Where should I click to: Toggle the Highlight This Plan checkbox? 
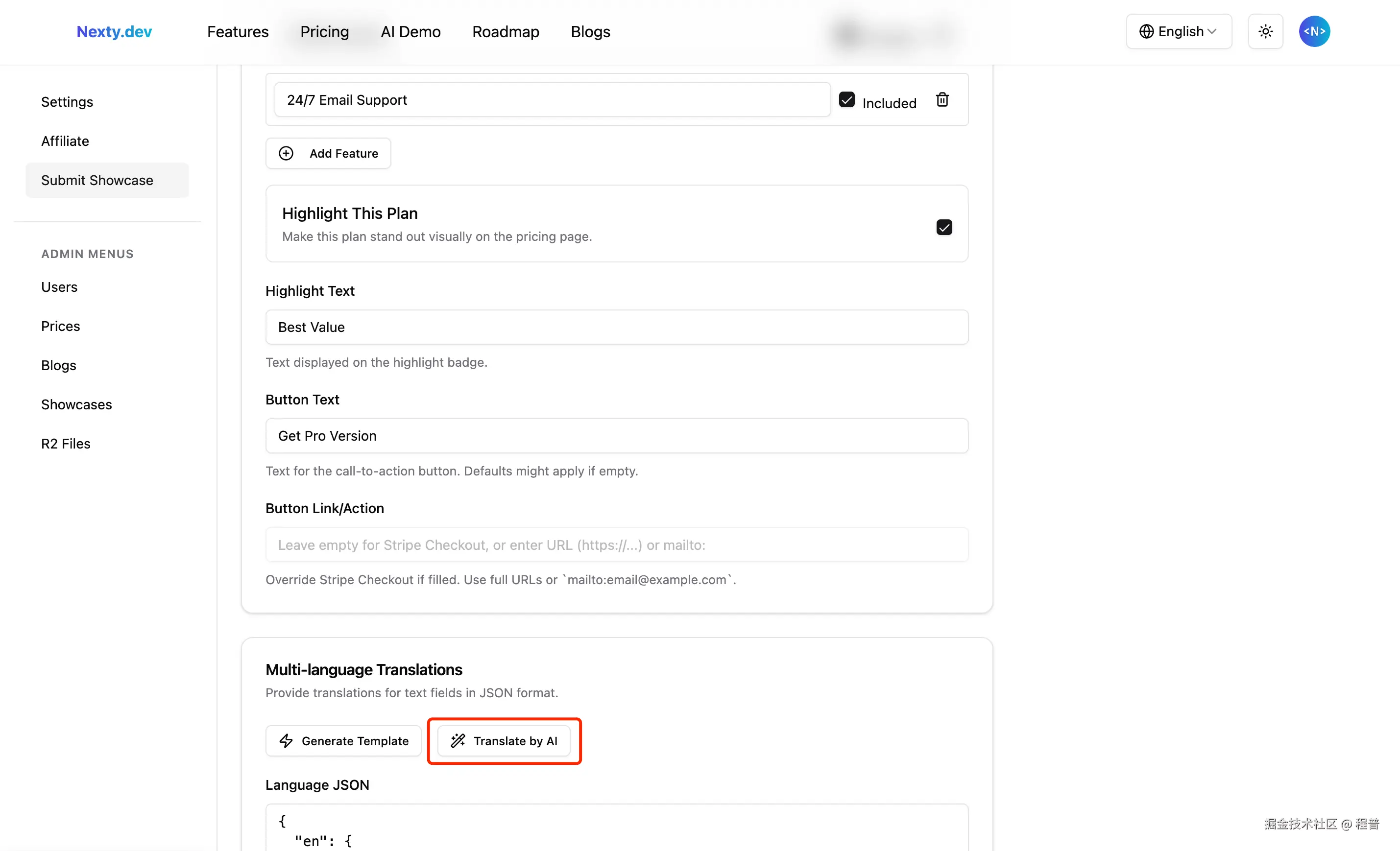pos(944,227)
